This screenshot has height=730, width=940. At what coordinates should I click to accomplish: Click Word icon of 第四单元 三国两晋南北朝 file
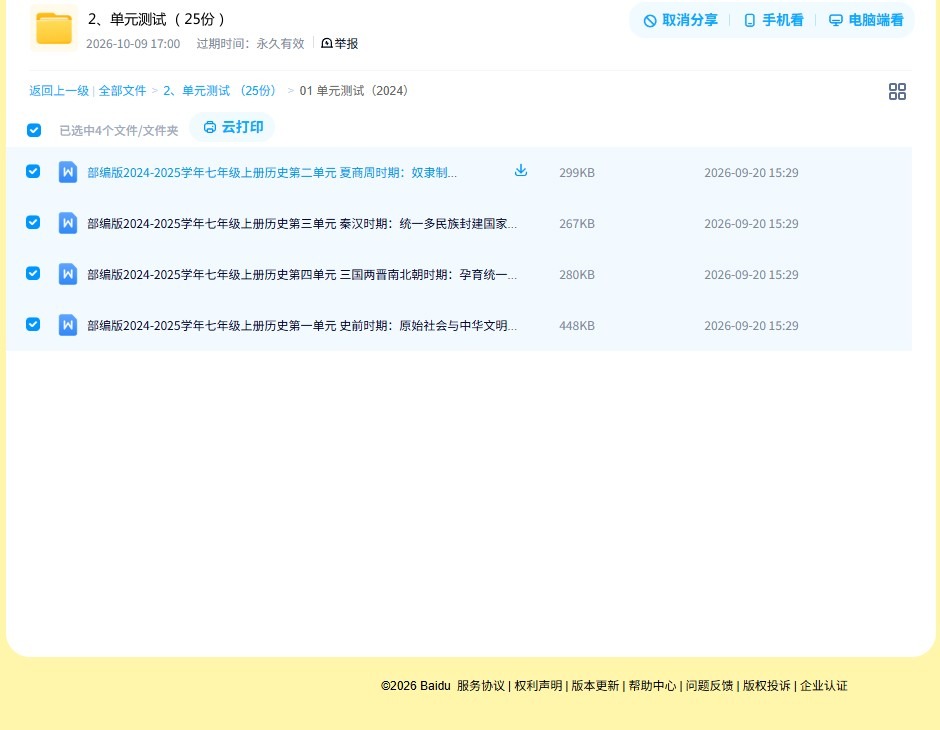point(68,274)
